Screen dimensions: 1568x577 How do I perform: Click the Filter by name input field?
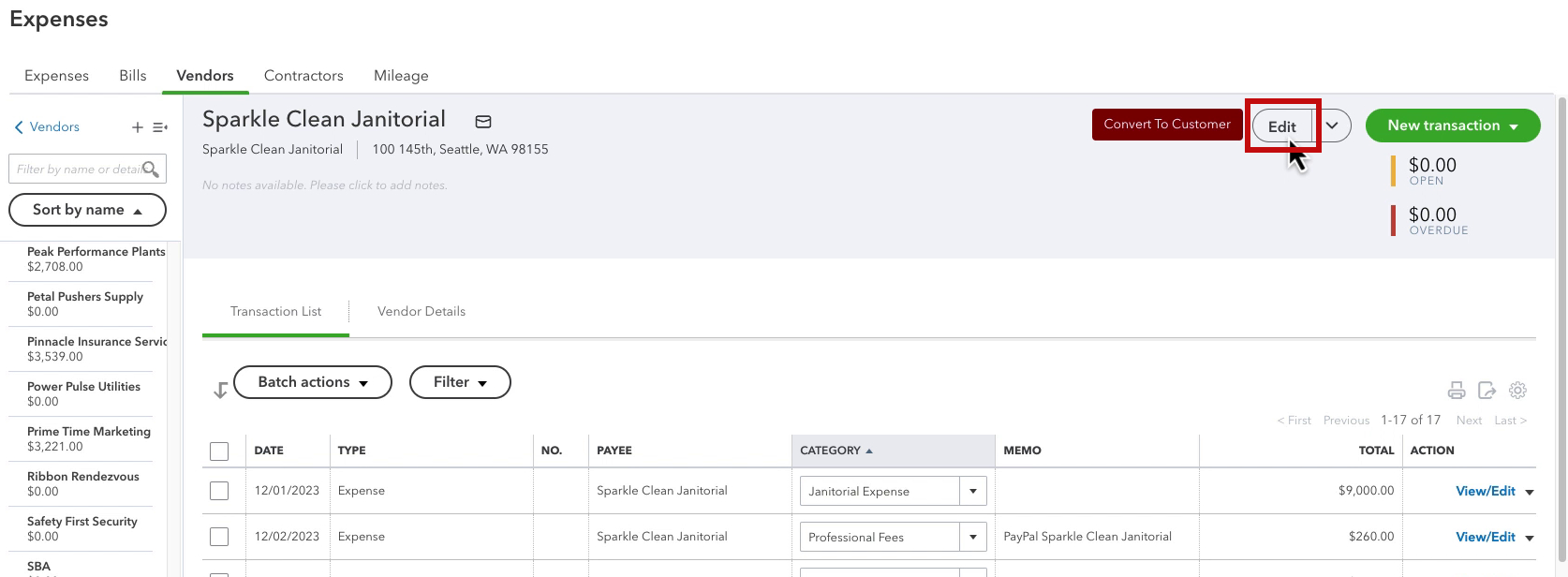tap(77, 170)
